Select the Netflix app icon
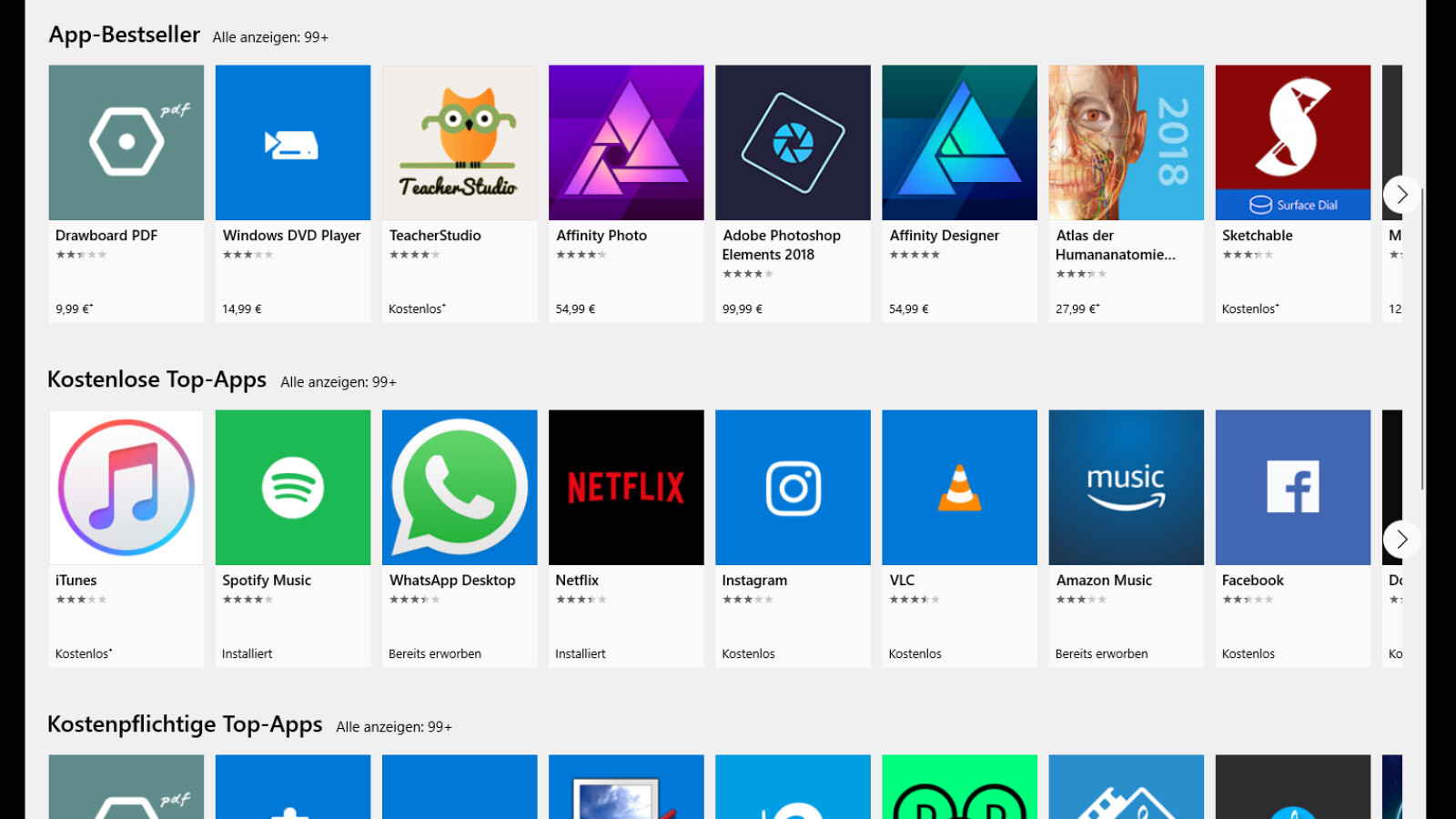 (x=626, y=487)
